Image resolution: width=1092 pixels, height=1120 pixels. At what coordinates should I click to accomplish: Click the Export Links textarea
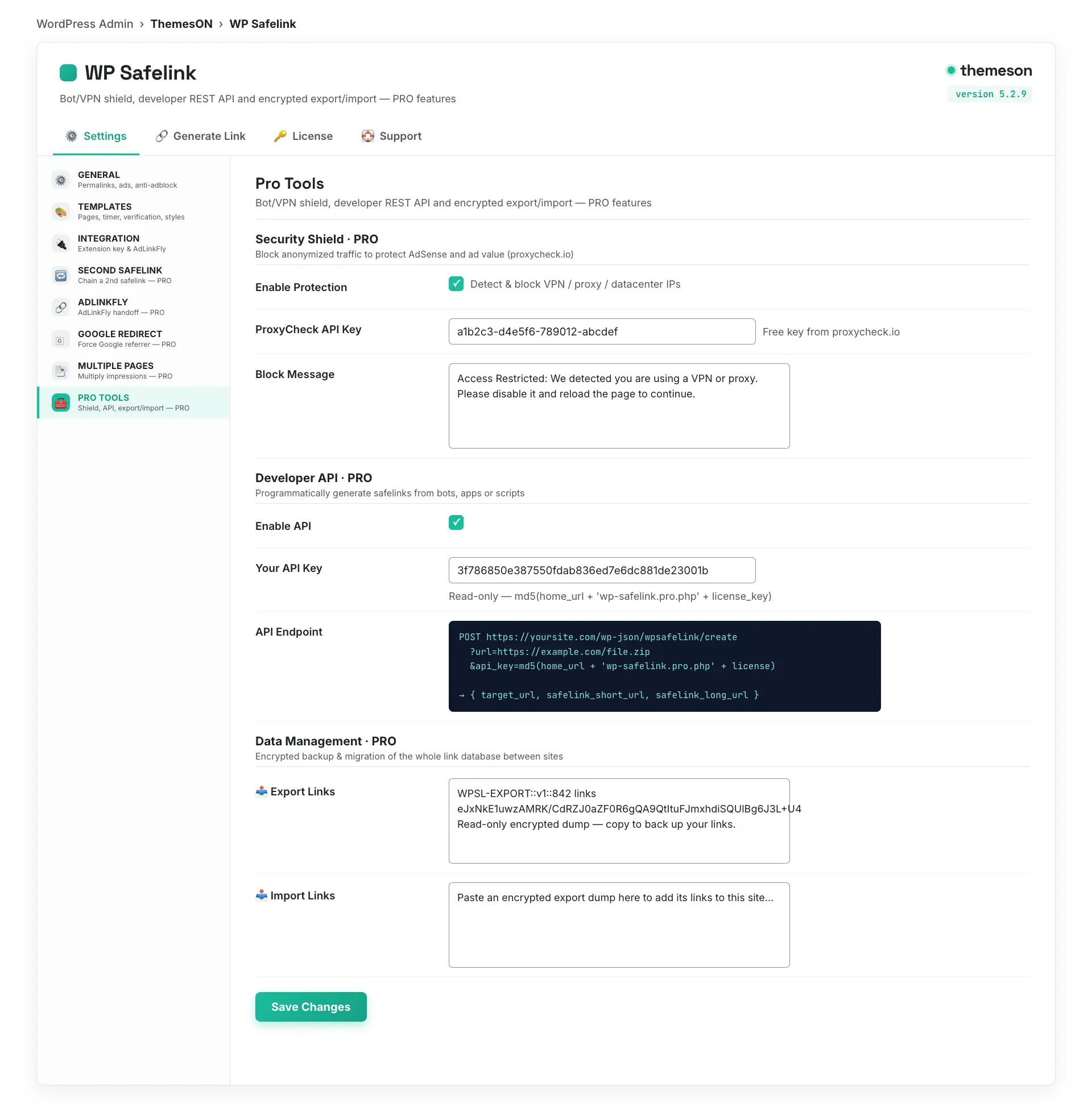tap(619, 821)
